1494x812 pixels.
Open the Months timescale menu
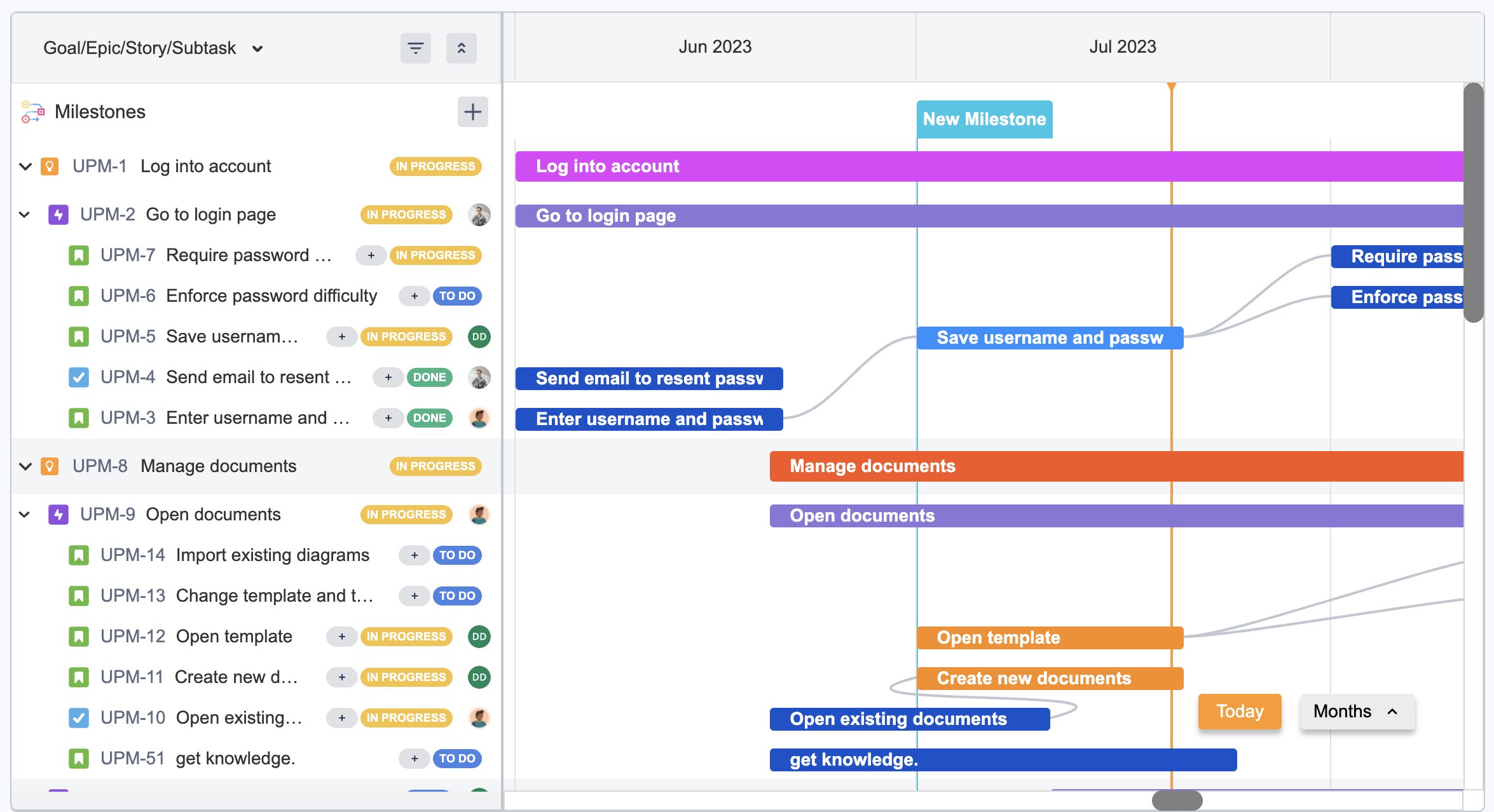1357,712
